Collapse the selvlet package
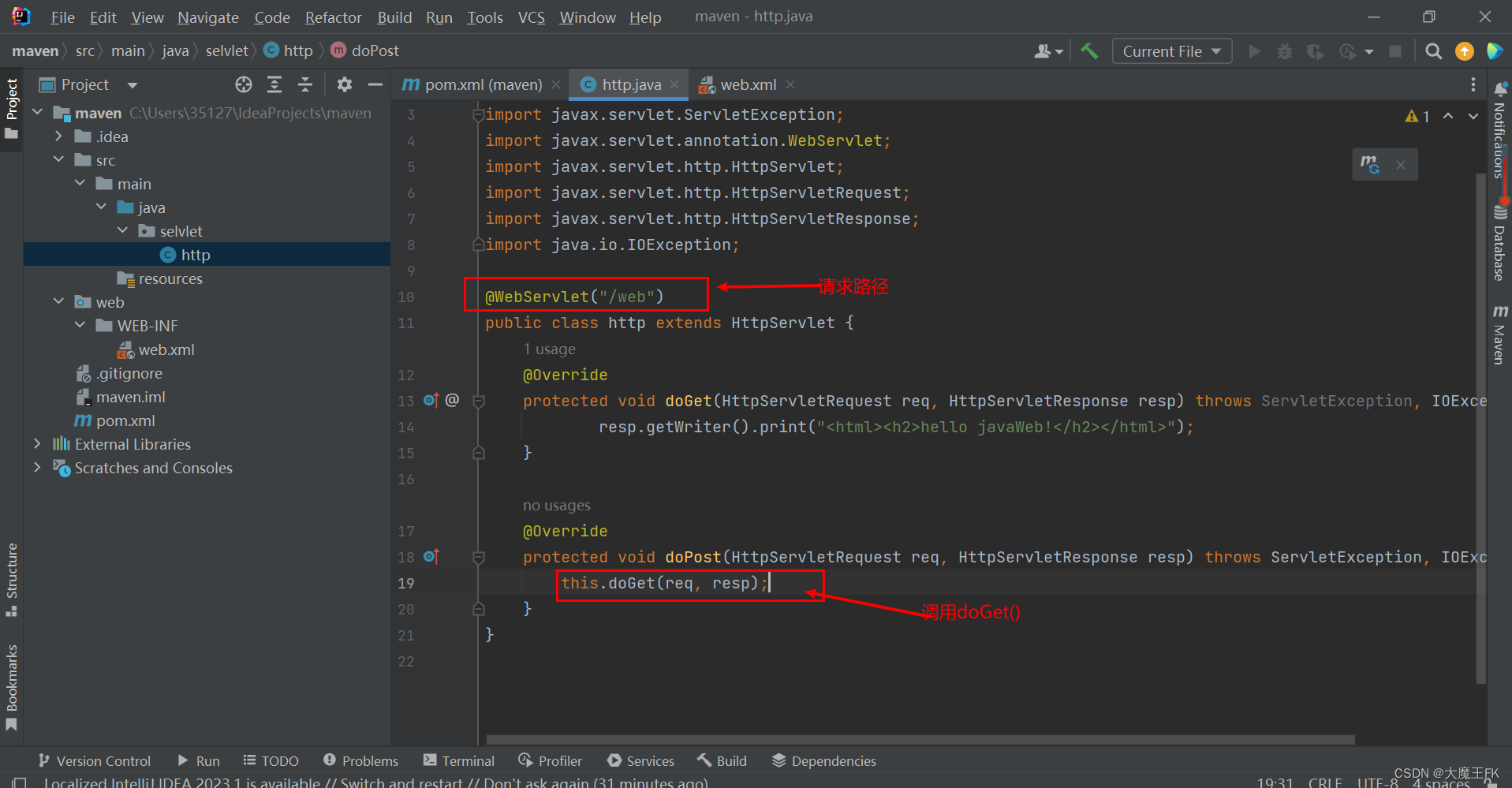This screenshot has height=788, width=1512. [x=122, y=230]
